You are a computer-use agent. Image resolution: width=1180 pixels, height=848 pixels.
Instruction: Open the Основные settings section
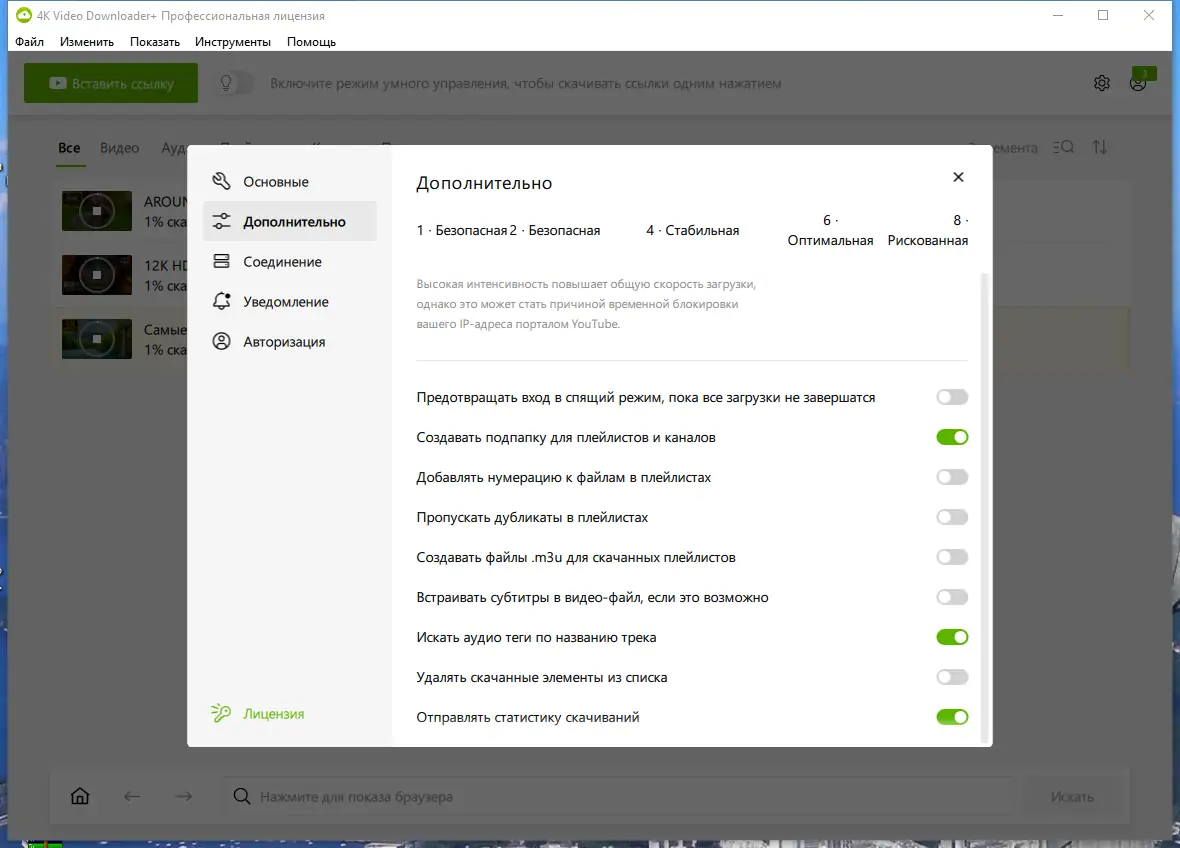click(276, 181)
